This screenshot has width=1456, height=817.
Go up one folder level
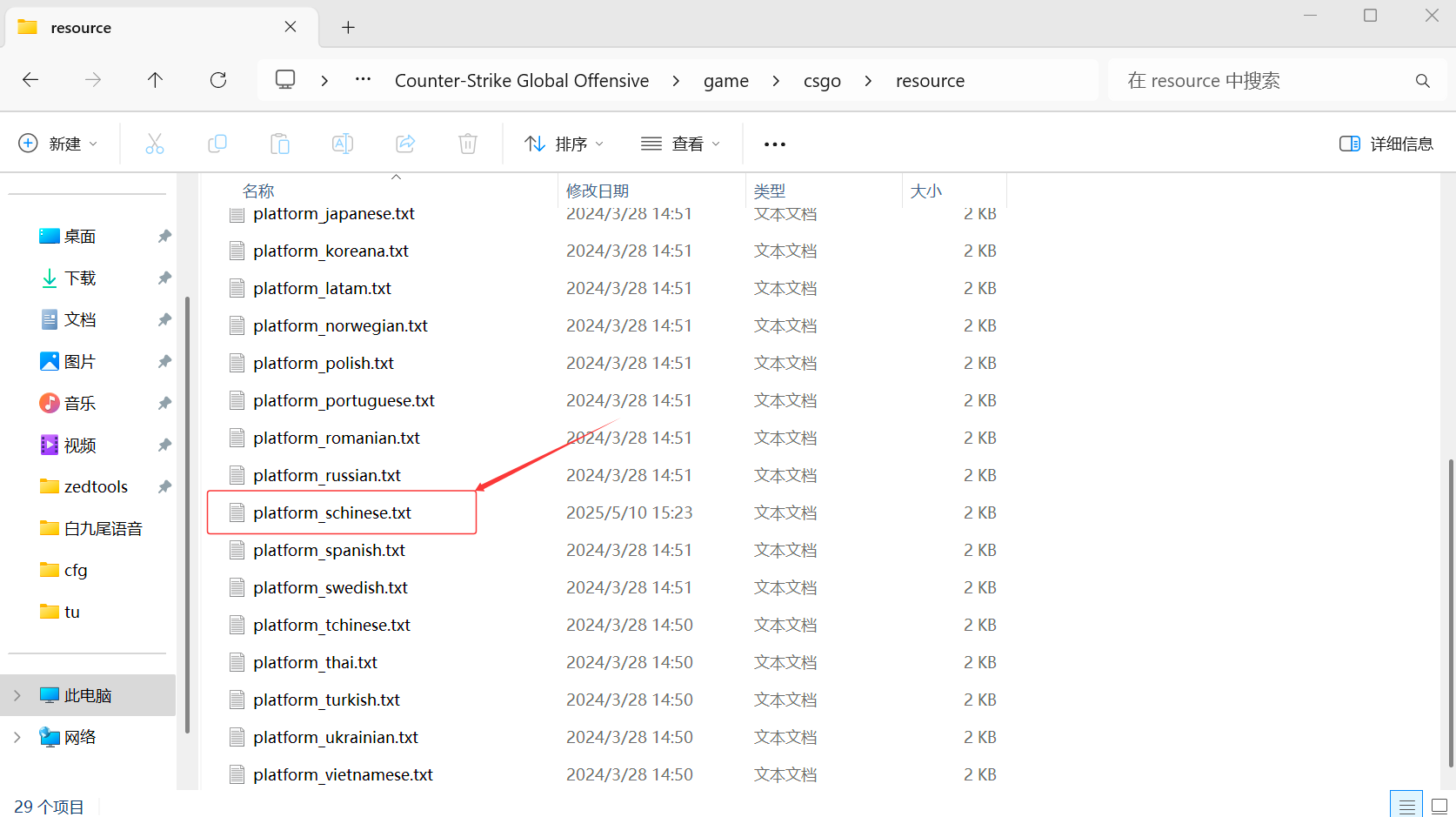click(x=155, y=80)
